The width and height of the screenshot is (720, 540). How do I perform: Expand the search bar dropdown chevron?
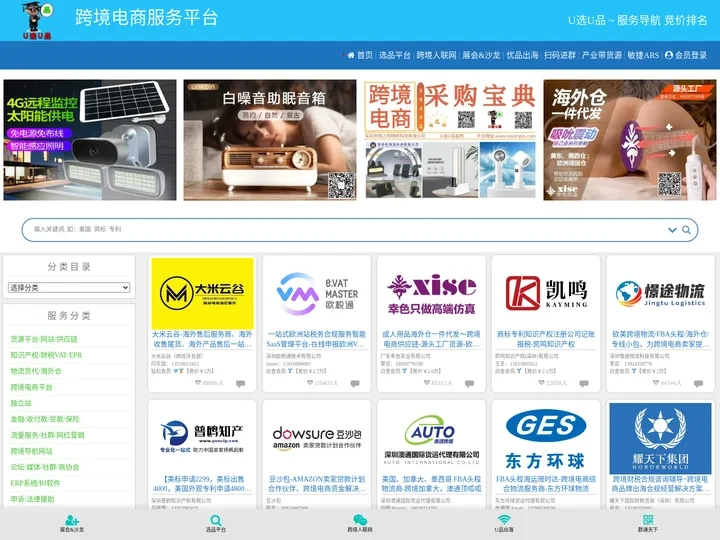(x=672, y=230)
